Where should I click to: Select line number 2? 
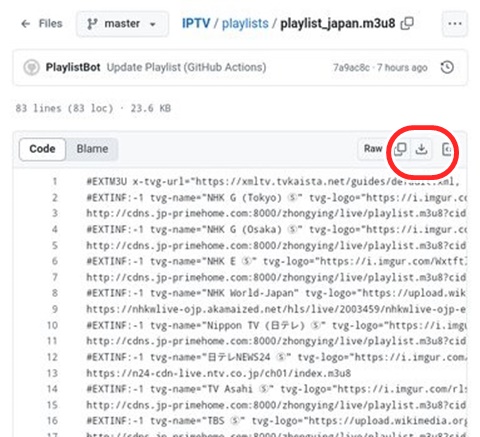point(55,198)
